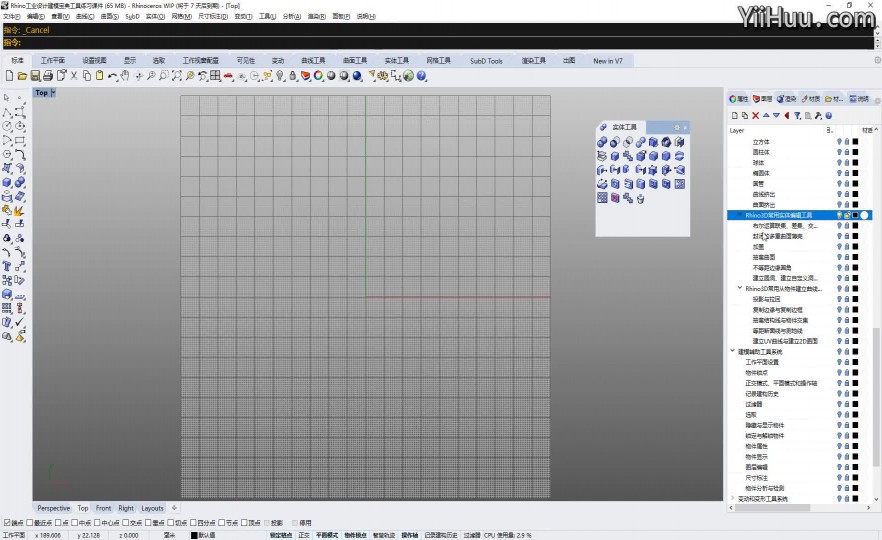This screenshot has width=882, height=540.
Task: Toggle 平面模式 in status bar
Action: pyautogui.click(x=326, y=535)
